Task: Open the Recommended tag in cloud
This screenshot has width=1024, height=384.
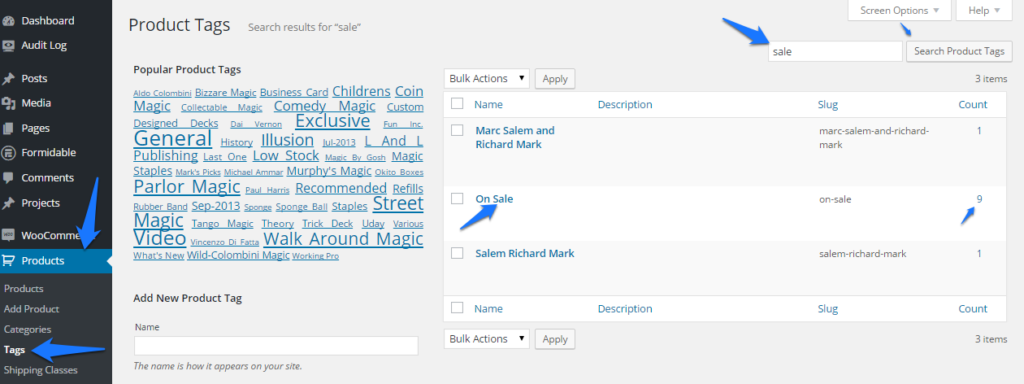Action: (341, 189)
